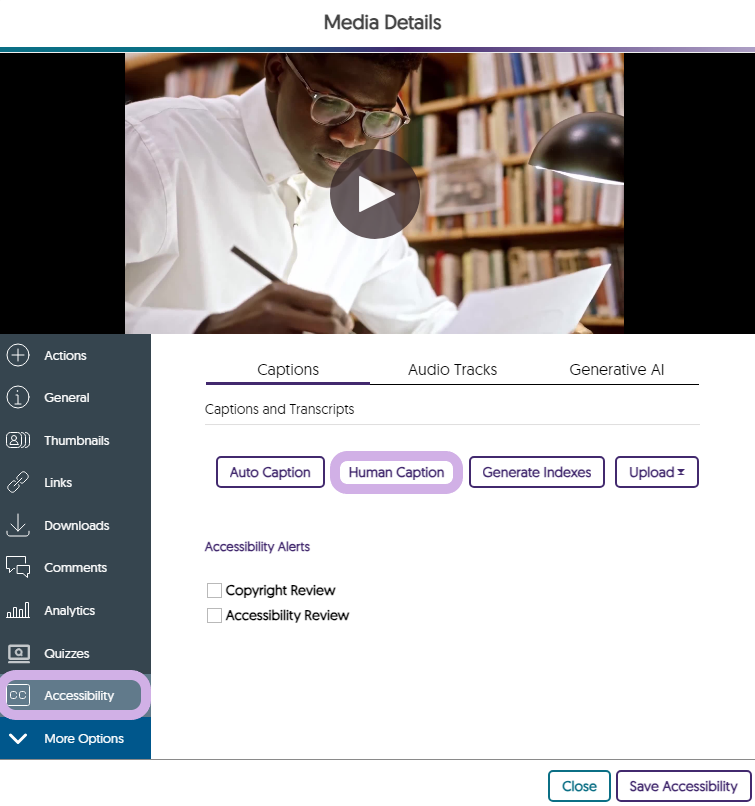Enable the Copyright Review checkbox
This screenshot has height=806, width=755.
click(x=214, y=590)
